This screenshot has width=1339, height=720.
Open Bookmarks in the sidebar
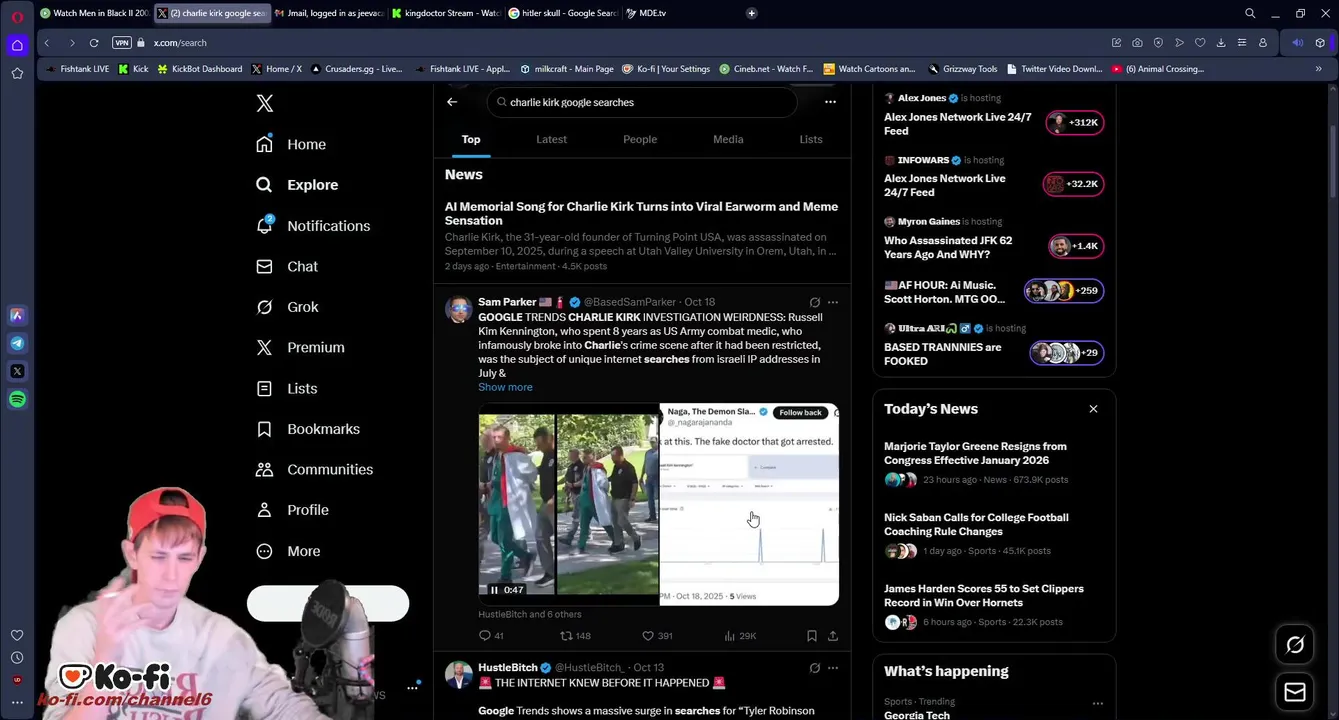pos(308,429)
